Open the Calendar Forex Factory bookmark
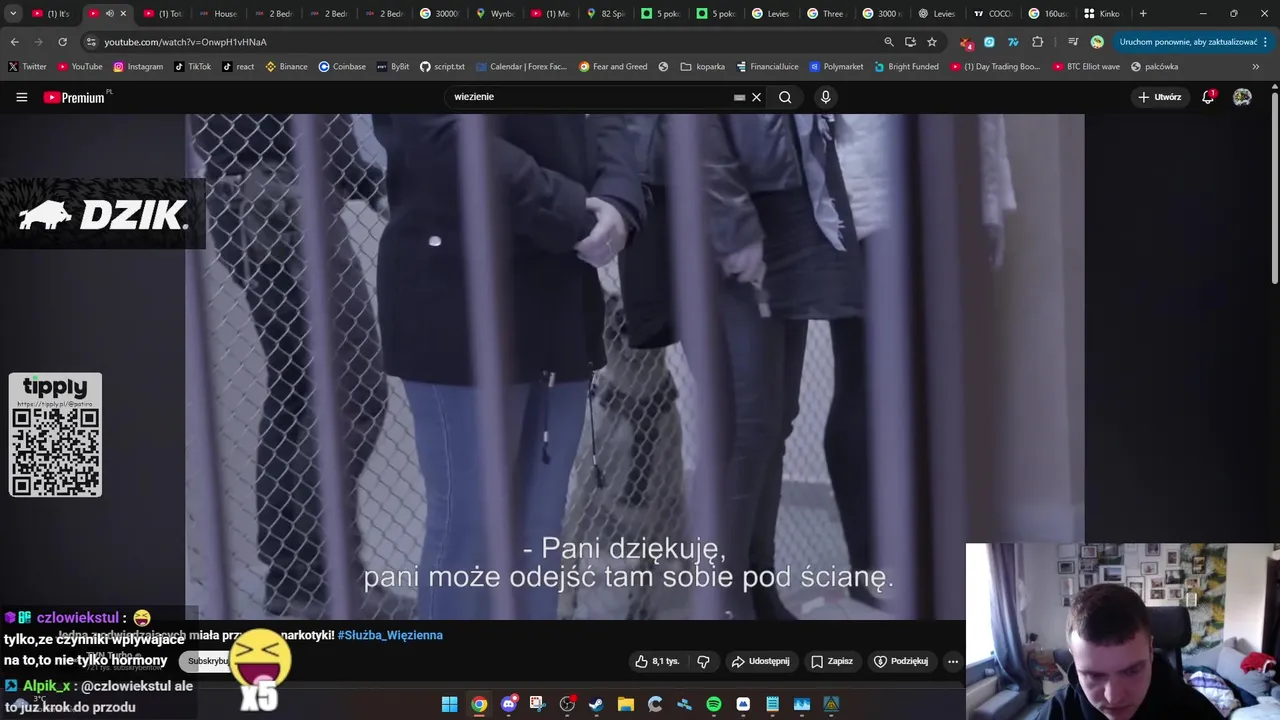The width and height of the screenshot is (1280, 720). [520, 67]
